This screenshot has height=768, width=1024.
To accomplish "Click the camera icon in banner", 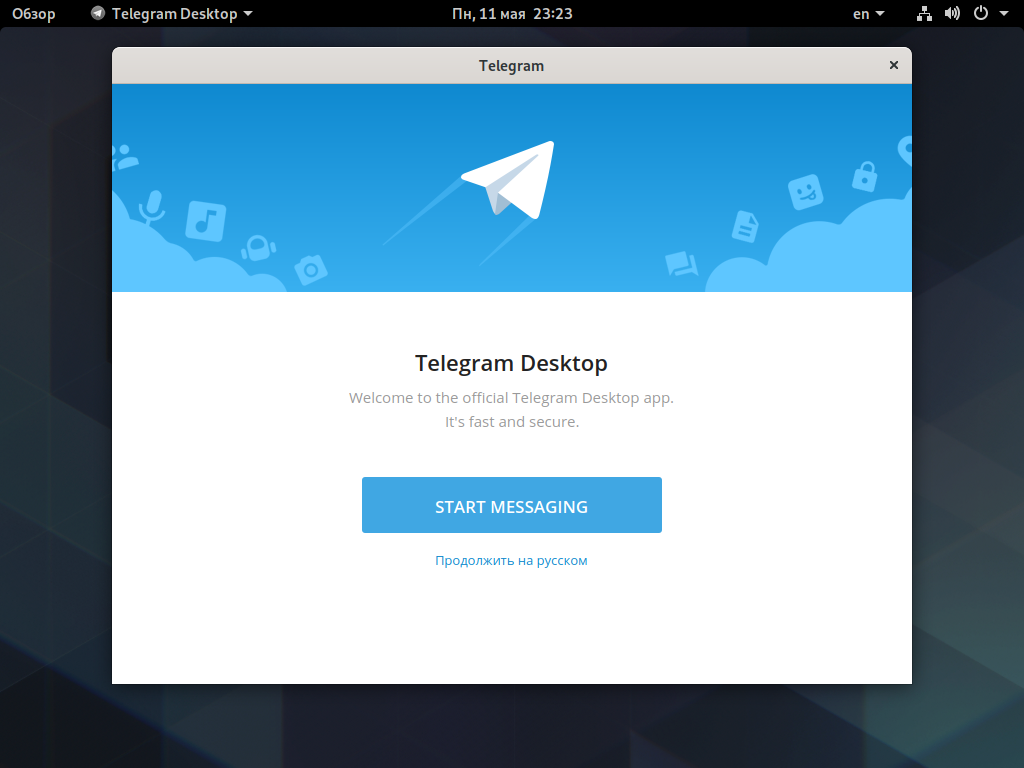I will point(311,269).
